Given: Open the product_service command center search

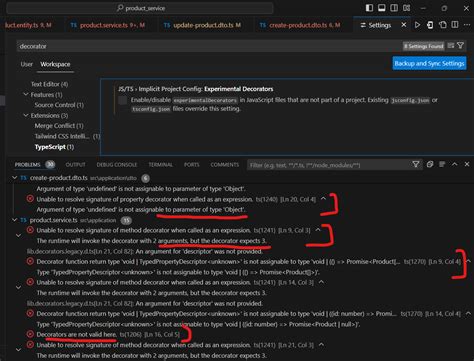Looking at the screenshot, I should [x=140, y=8].
